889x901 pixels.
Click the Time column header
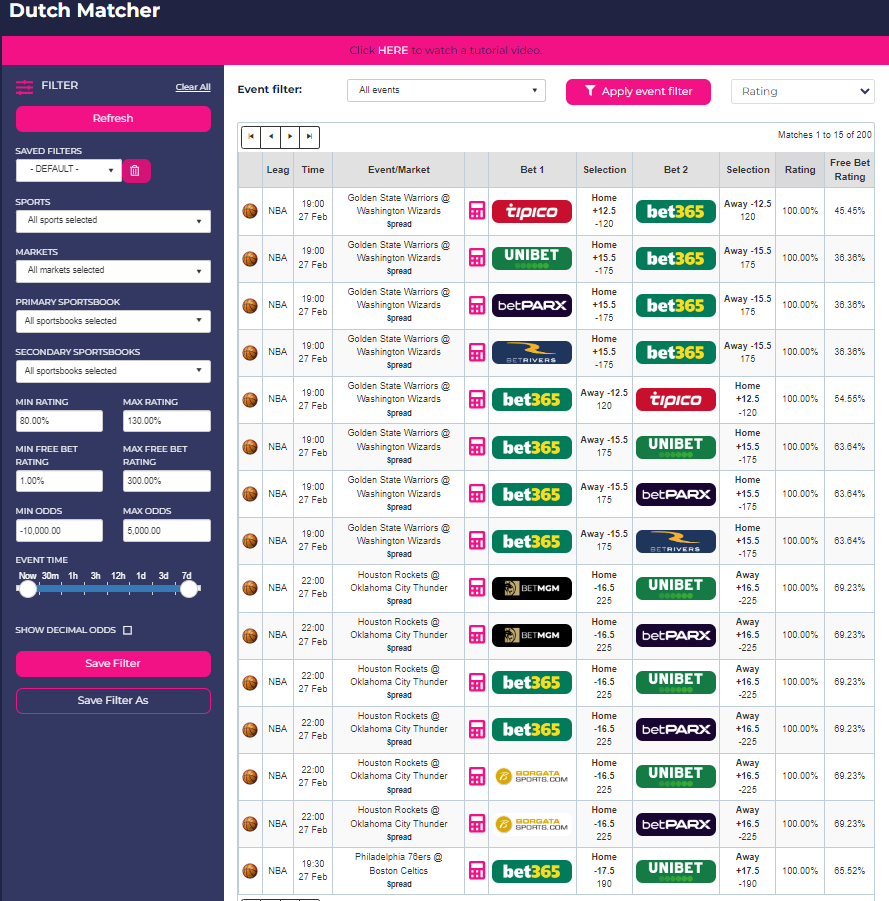click(313, 170)
